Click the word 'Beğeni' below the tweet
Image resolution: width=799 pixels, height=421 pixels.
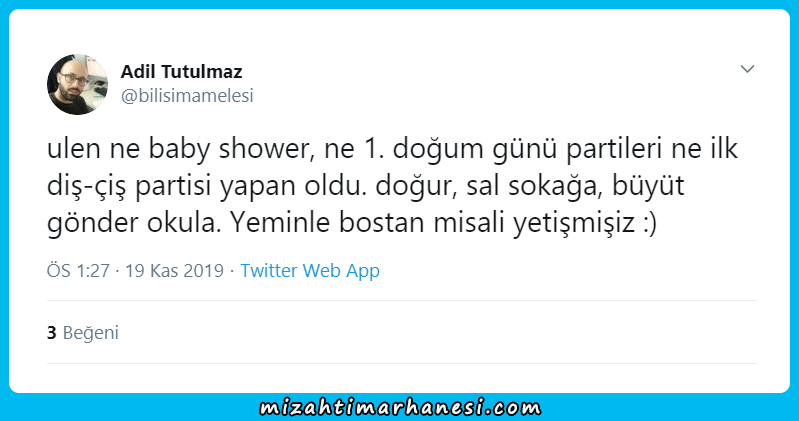[91, 333]
